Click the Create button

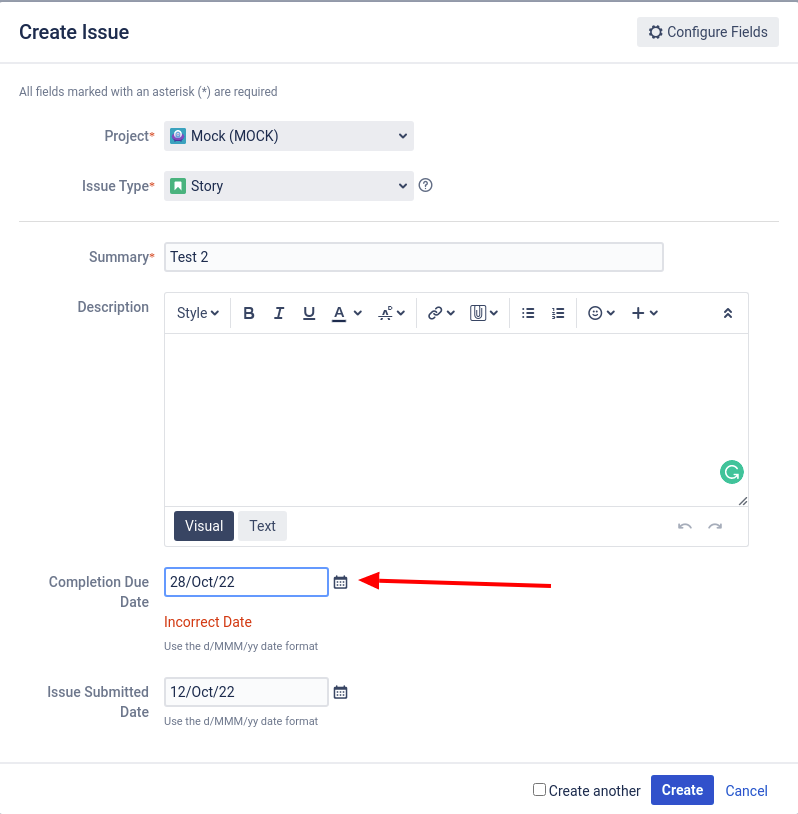coord(682,790)
